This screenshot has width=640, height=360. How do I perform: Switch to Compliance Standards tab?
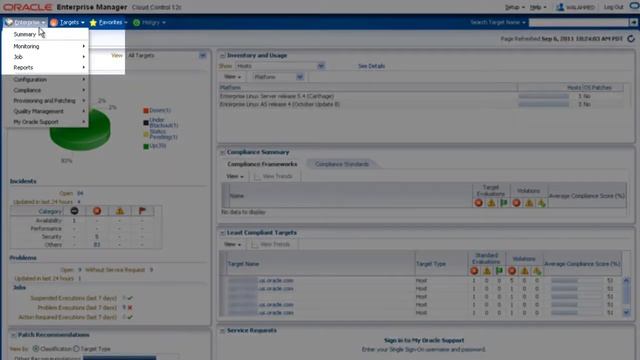point(342,164)
